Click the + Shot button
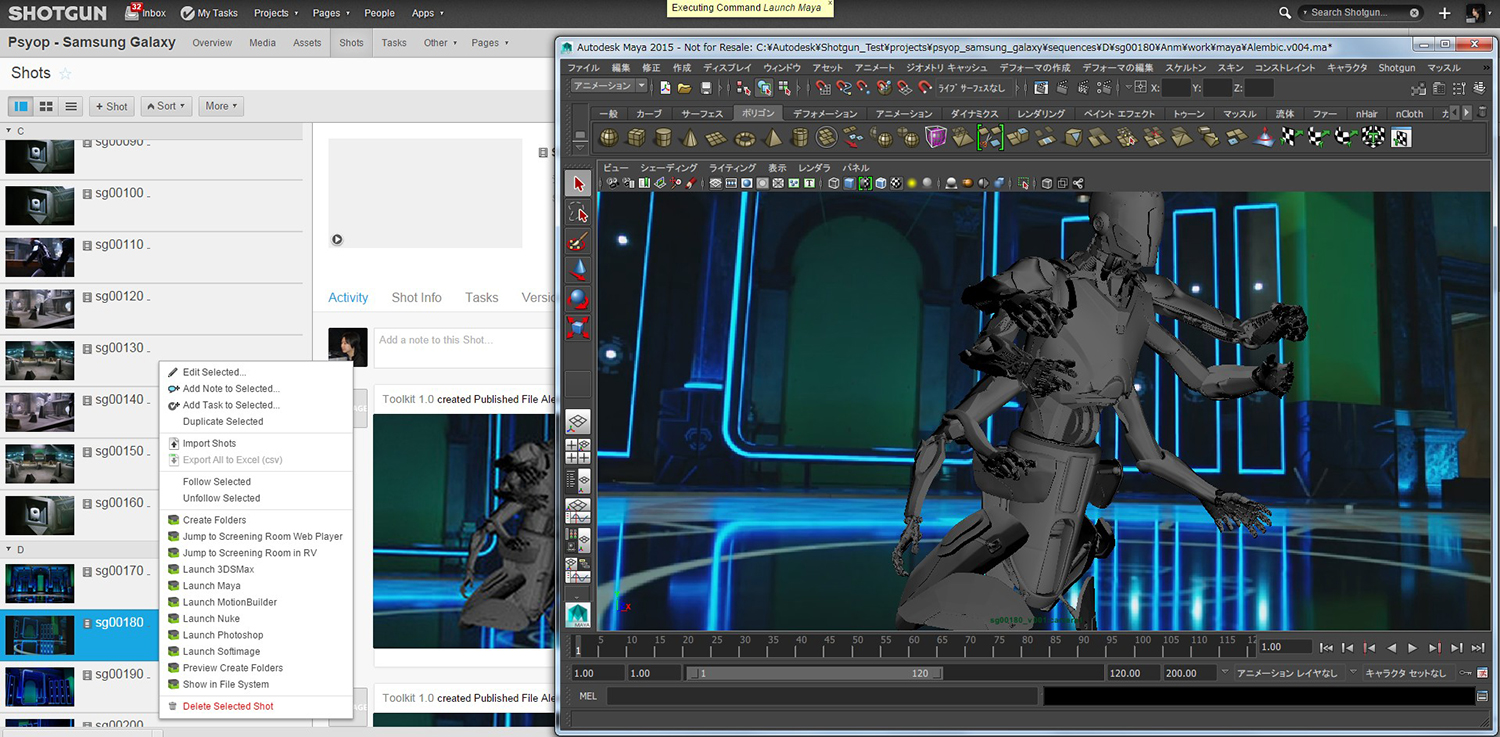The width and height of the screenshot is (1500, 737). [111, 106]
